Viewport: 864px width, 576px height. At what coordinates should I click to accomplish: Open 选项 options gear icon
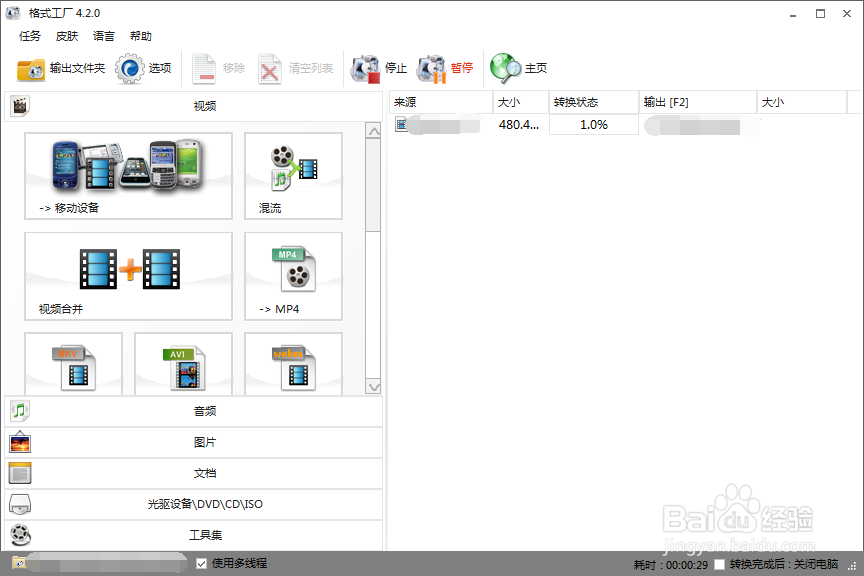pos(129,68)
